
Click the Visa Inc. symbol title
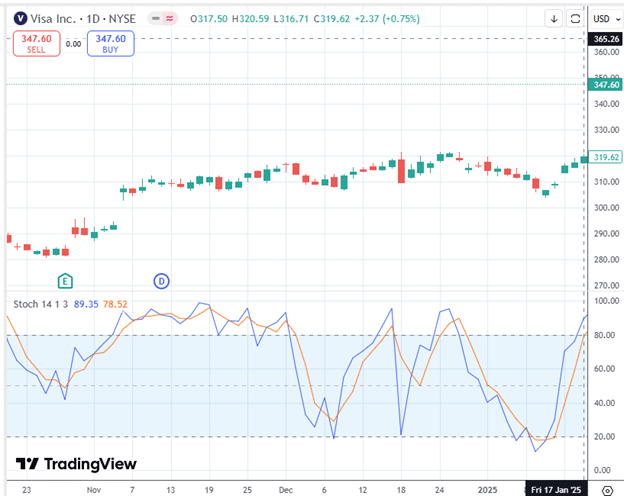pos(53,19)
